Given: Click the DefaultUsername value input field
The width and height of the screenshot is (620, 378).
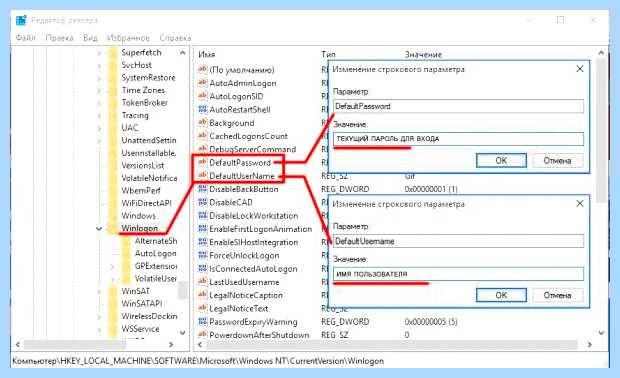Looking at the screenshot, I should [x=458, y=274].
